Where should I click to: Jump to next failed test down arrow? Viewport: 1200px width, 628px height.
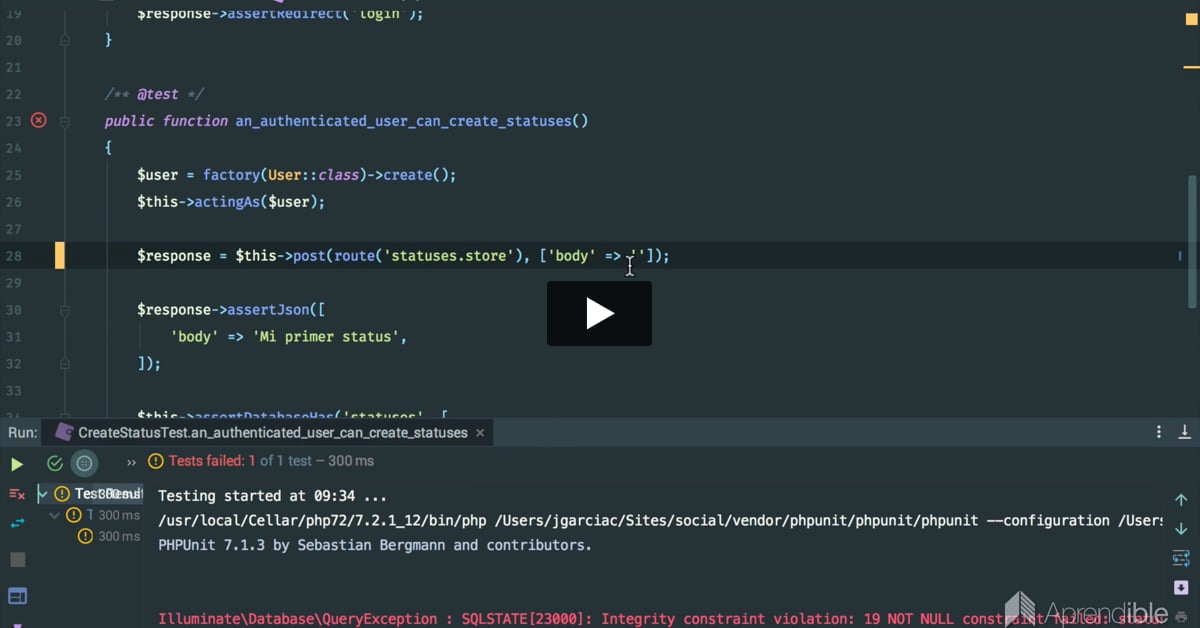pyautogui.click(x=1181, y=528)
